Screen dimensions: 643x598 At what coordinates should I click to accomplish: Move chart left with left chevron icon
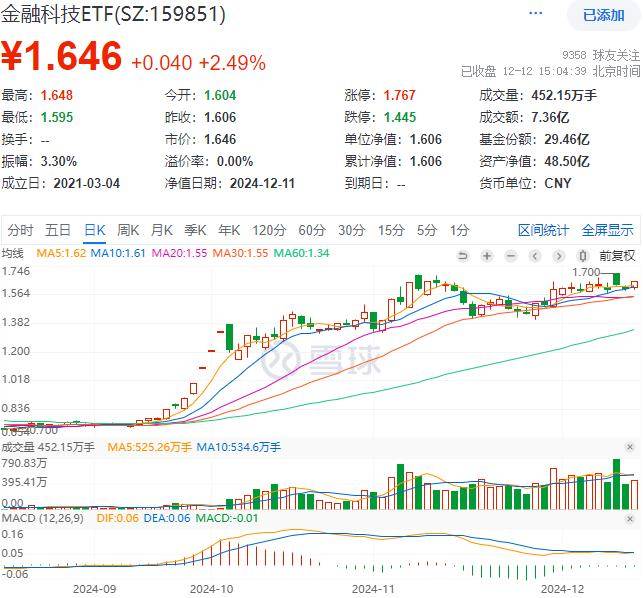coord(535,256)
